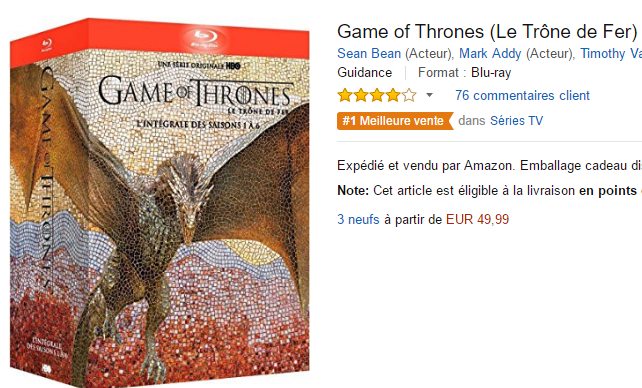Click the small Blu-ray logo on the box spine

point(46,44)
